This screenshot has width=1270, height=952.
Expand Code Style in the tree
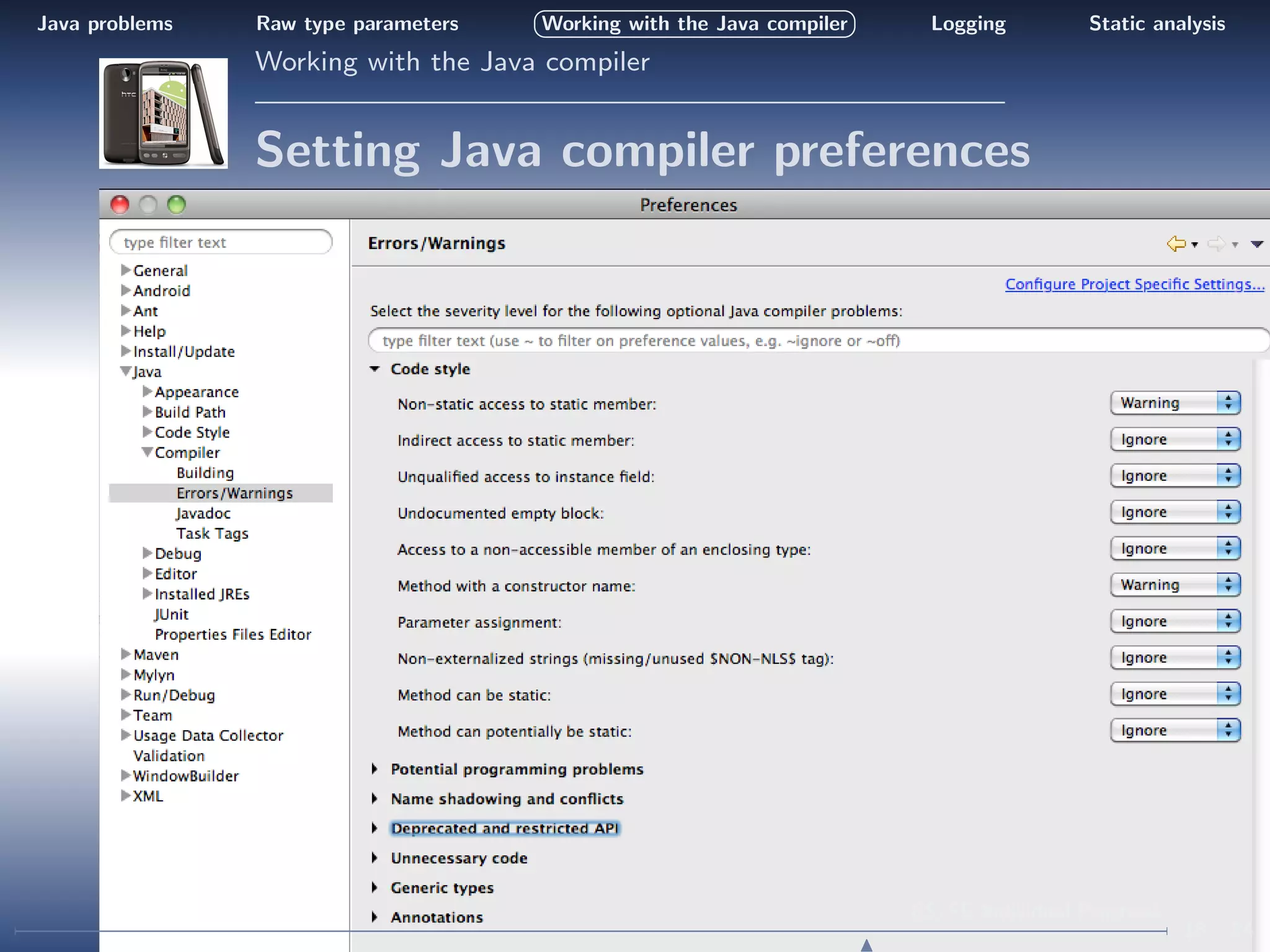148,432
